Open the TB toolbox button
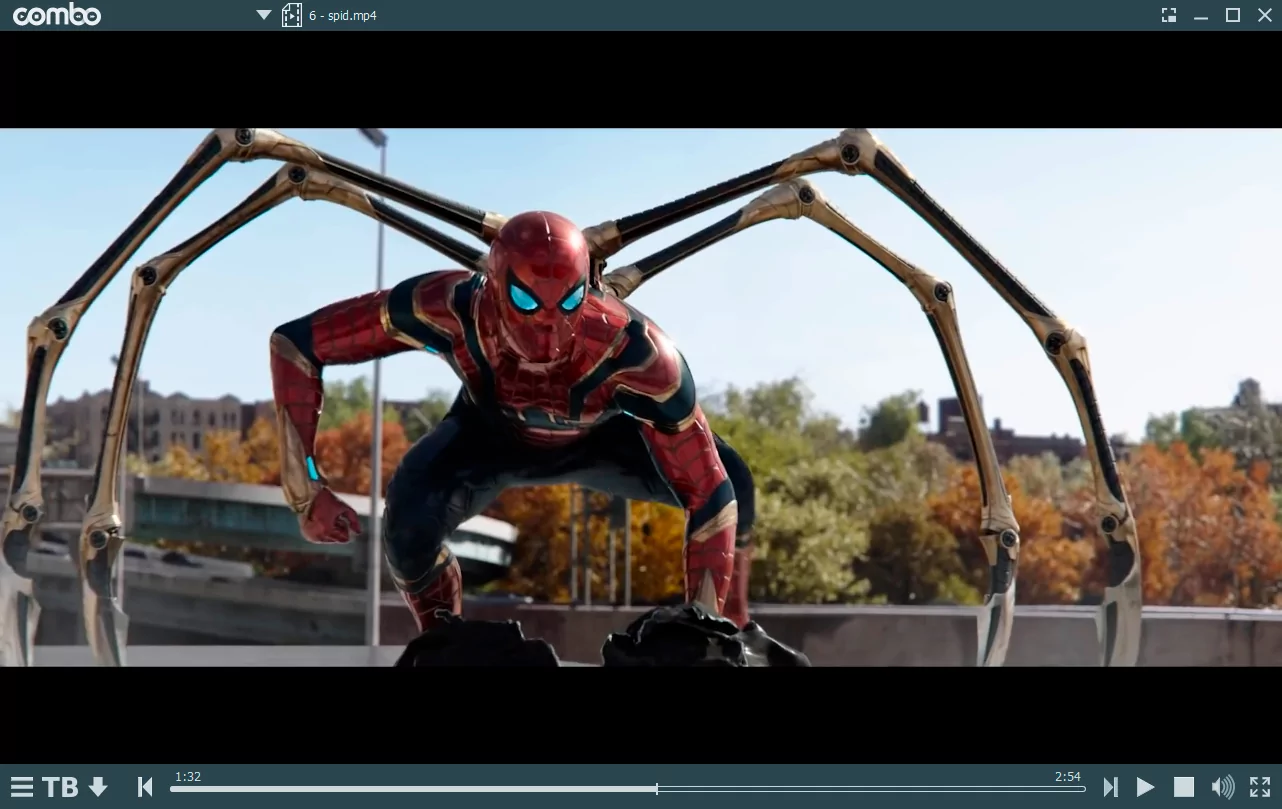The width and height of the screenshot is (1282, 809). point(60,787)
